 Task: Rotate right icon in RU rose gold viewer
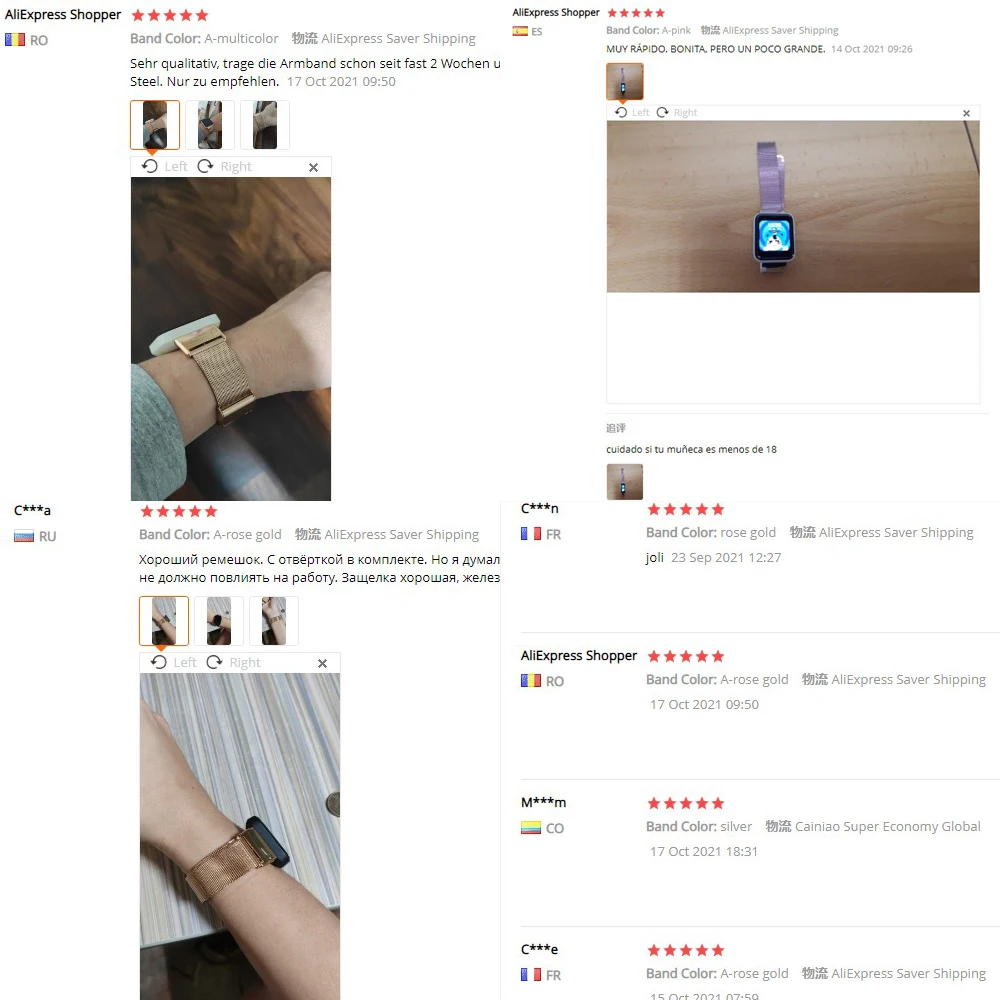point(214,663)
